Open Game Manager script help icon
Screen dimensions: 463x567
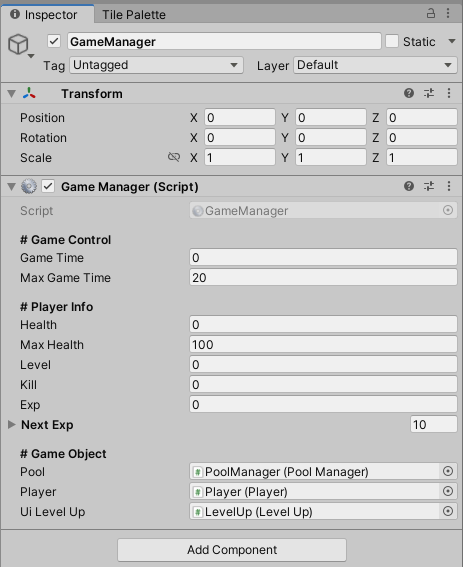point(409,186)
